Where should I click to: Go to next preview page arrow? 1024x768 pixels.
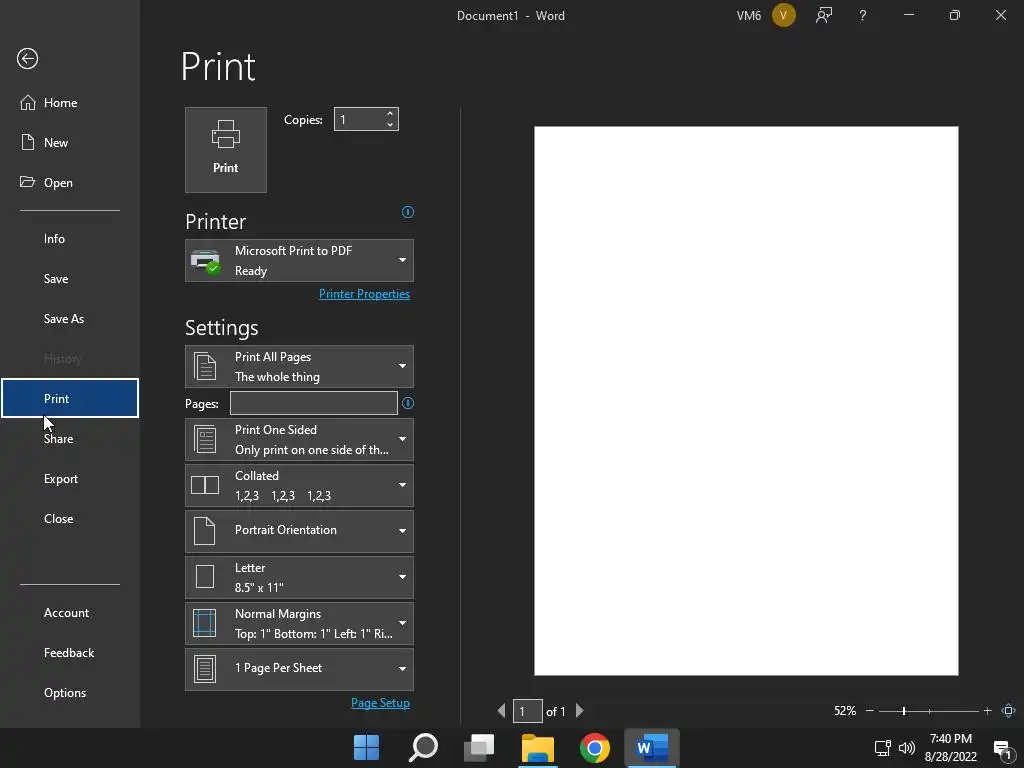tap(579, 711)
